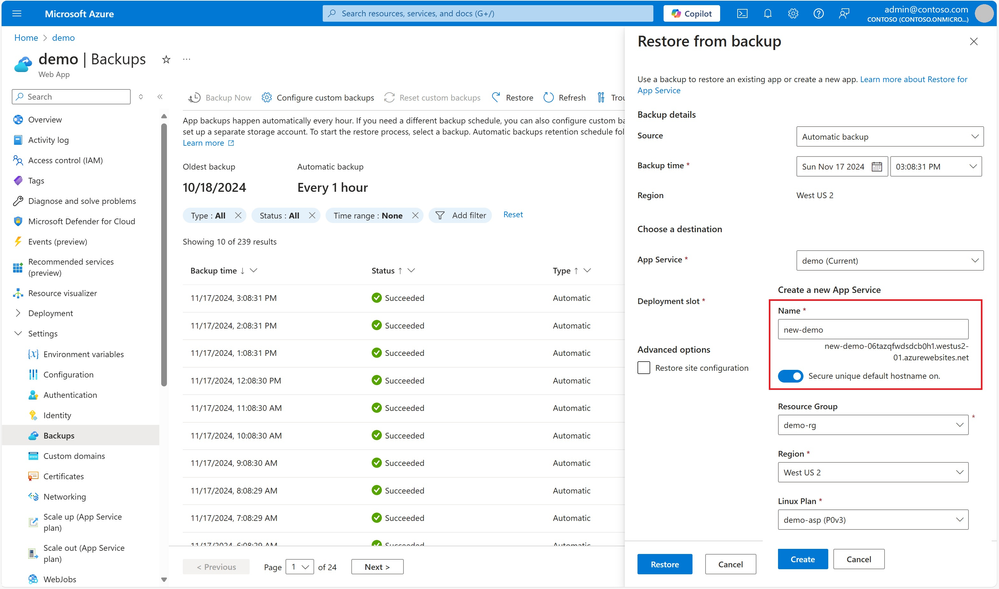The image size is (999, 589).
Task: Open the new app Region dropdown
Action: pos(873,472)
